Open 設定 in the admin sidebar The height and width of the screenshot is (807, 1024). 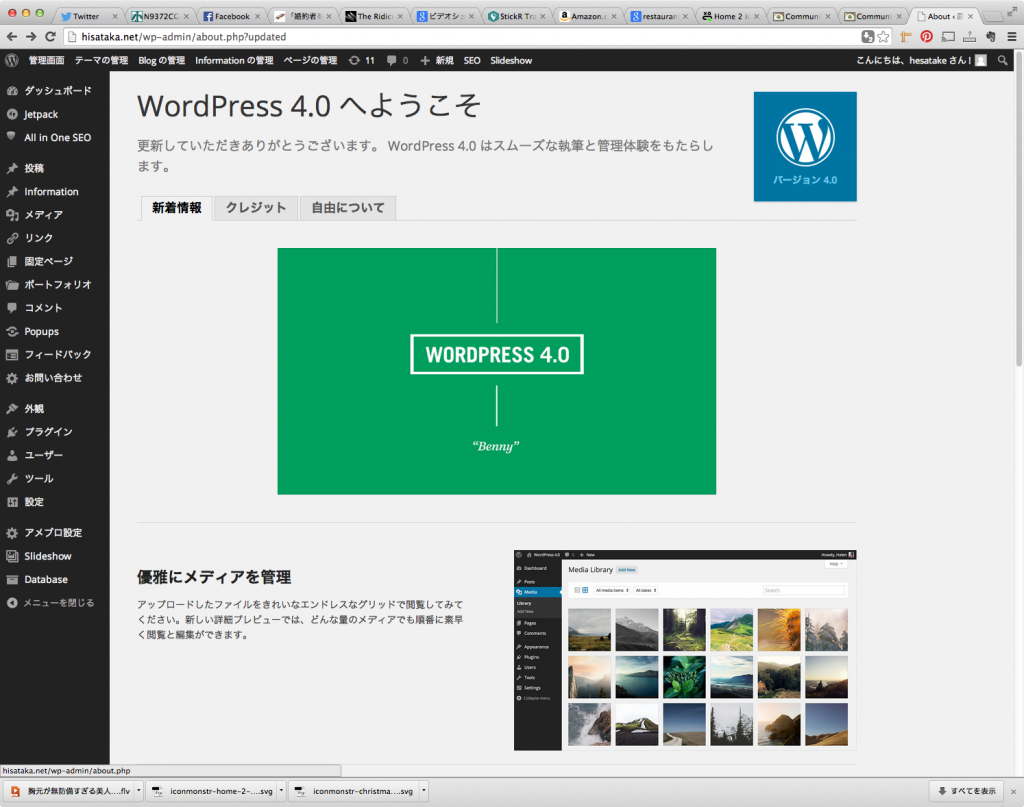coord(34,501)
